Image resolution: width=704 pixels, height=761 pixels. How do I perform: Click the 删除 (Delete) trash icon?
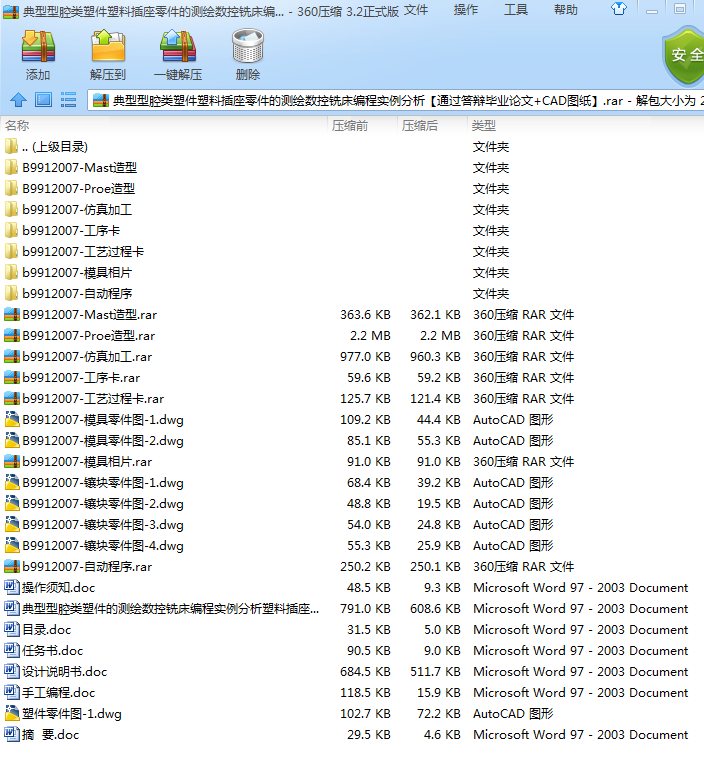click(247, 46)
